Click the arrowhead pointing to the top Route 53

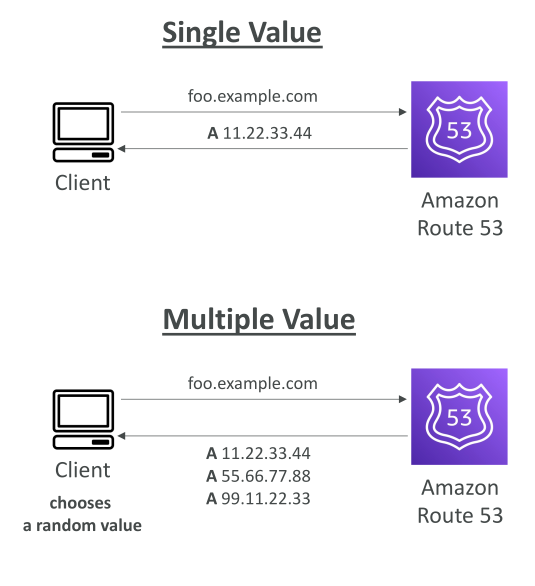tap(402, 112)
